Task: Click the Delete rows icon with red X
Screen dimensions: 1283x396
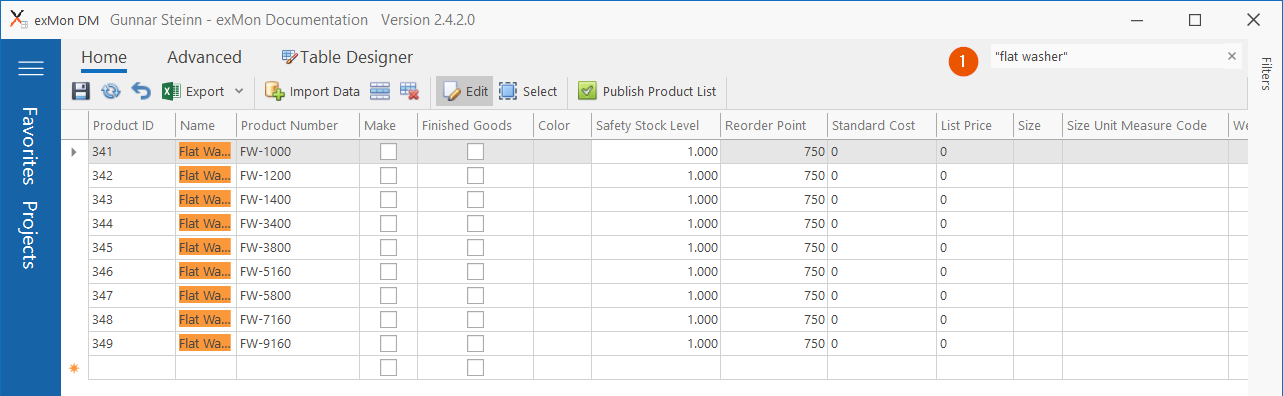Action: (409, 91)
